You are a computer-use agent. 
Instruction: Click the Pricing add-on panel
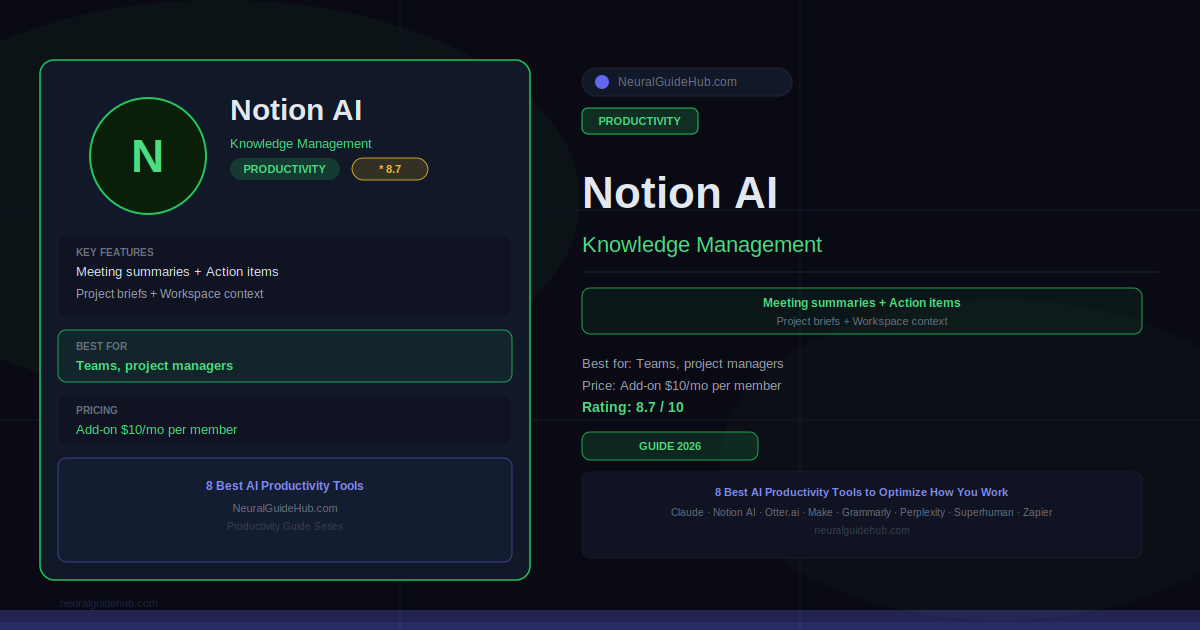pyautogui.click(x=285, y=420)
